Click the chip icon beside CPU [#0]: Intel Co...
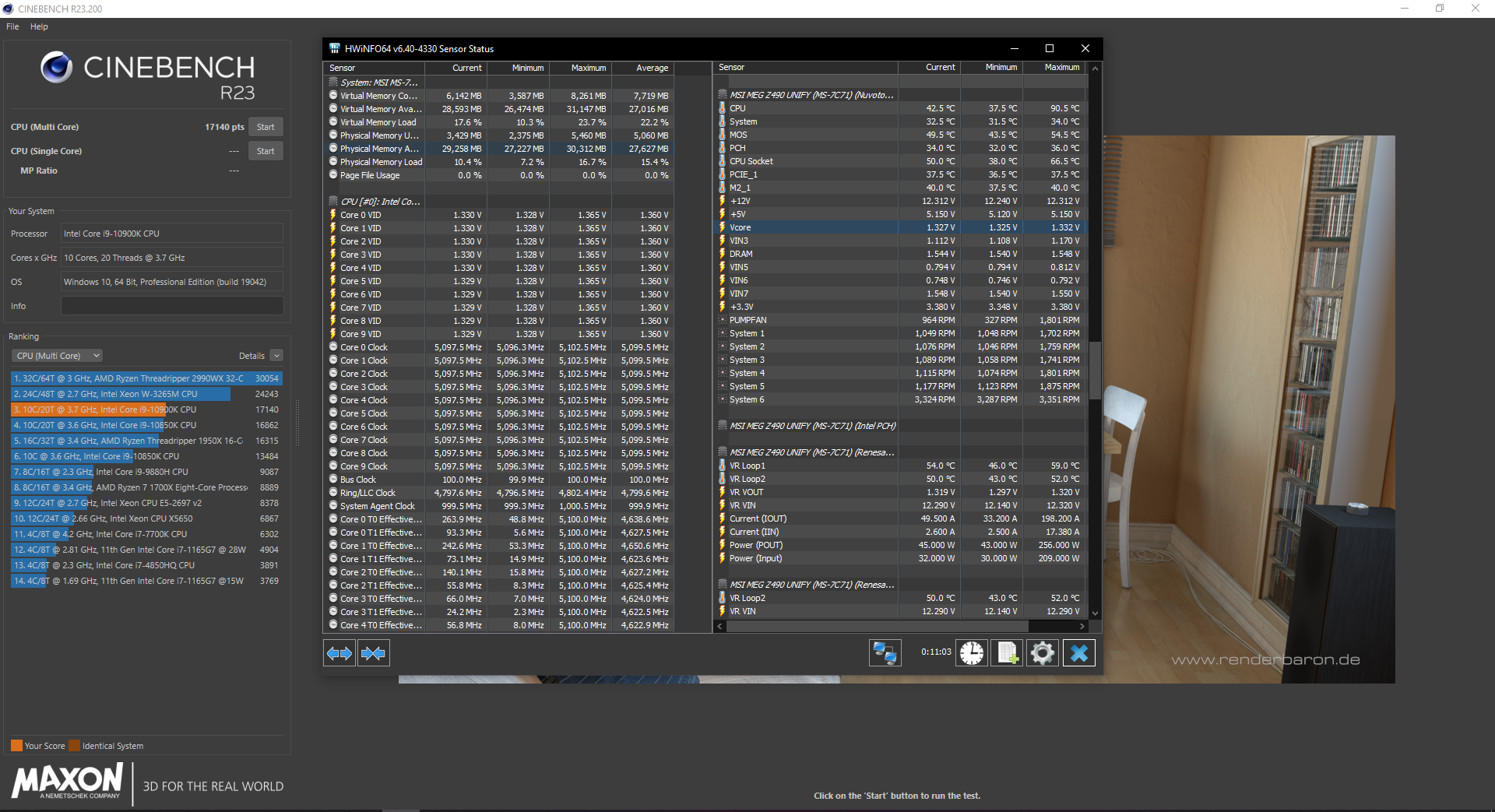Viewport: 1495px width, 812px height. 333,202
